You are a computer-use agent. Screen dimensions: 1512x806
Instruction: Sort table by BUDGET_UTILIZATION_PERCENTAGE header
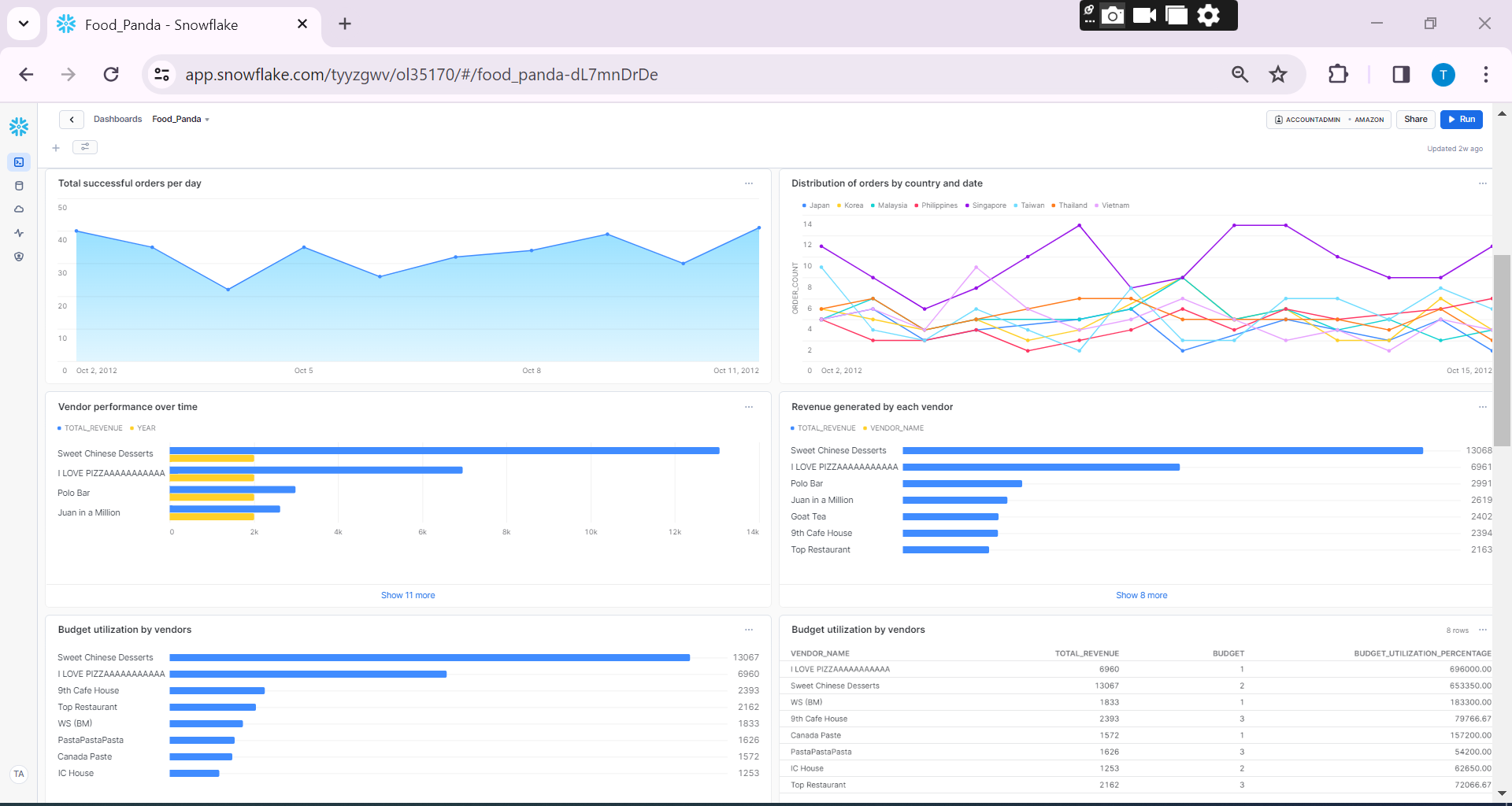1422,653
